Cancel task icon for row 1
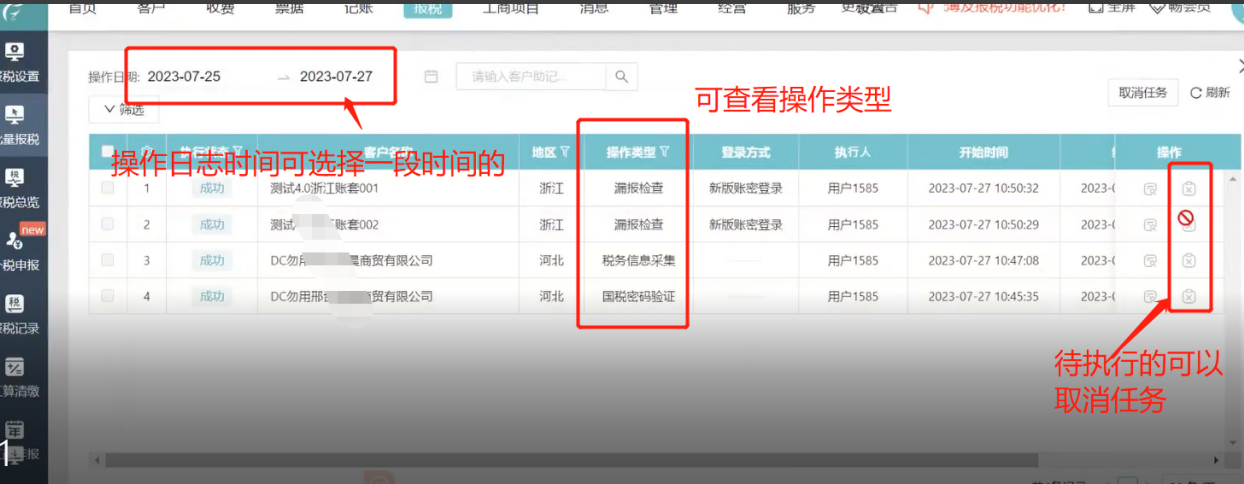 [x=1189, y=188]
